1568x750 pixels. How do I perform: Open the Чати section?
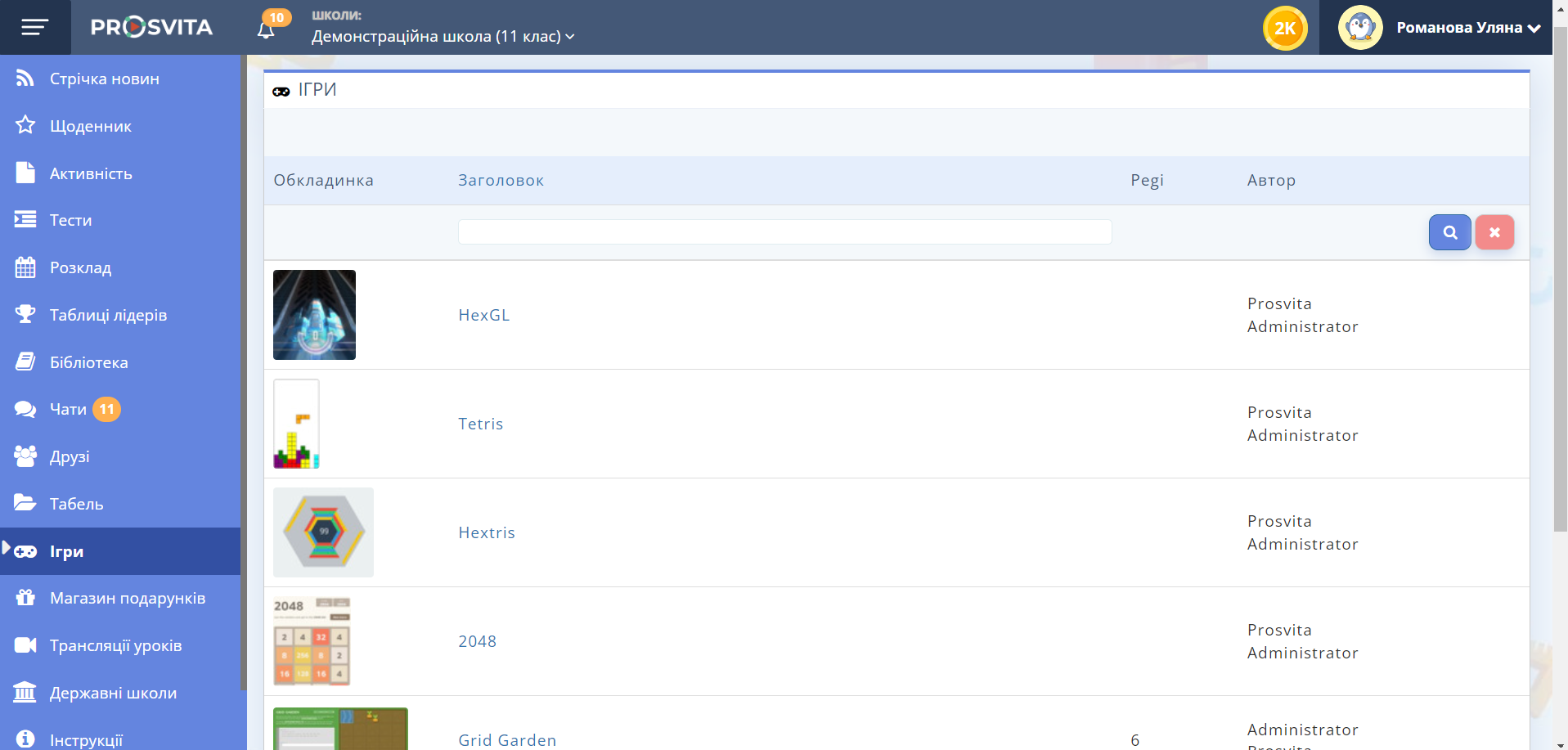[68, 409]
